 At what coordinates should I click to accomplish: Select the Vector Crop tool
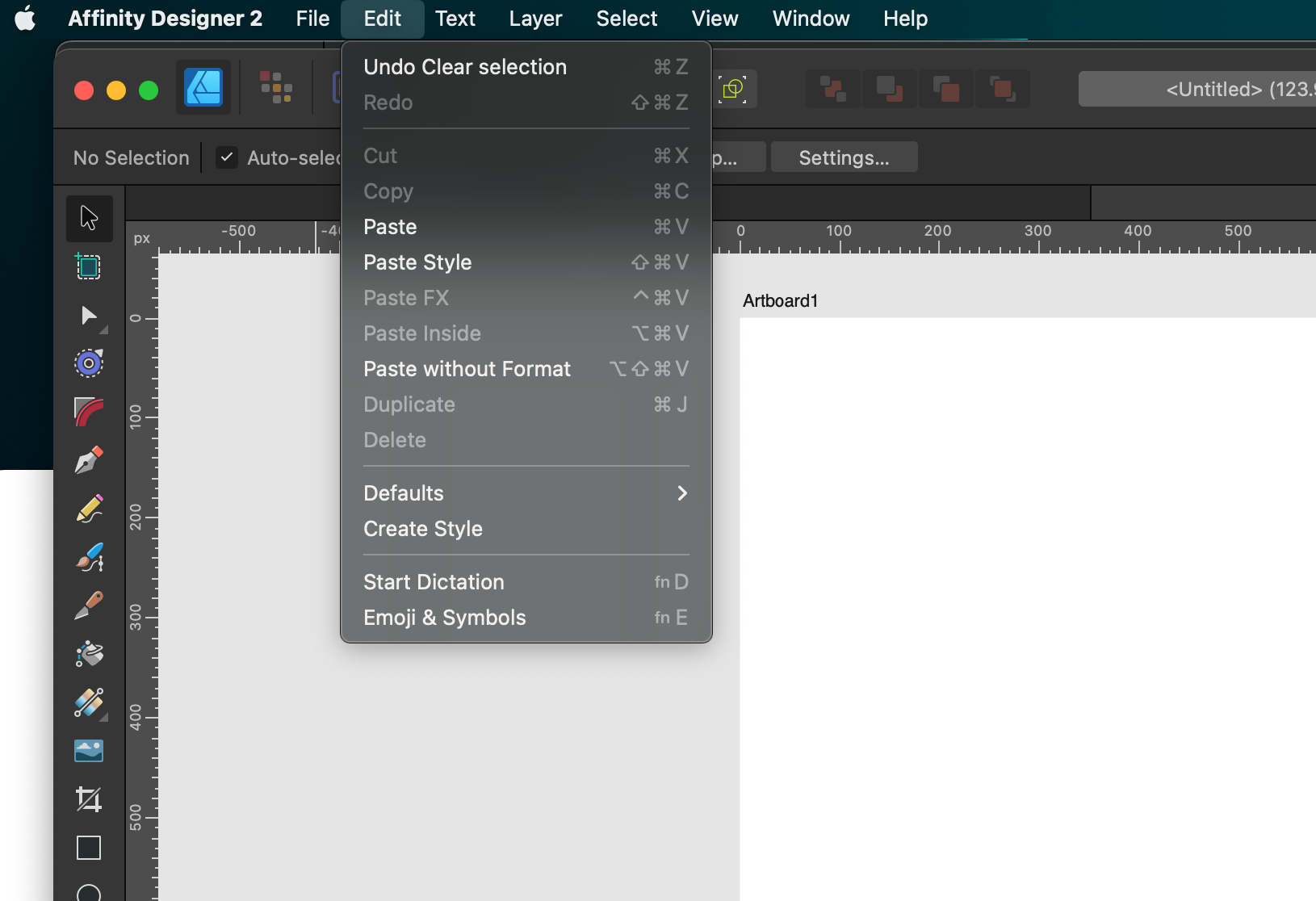89,799
